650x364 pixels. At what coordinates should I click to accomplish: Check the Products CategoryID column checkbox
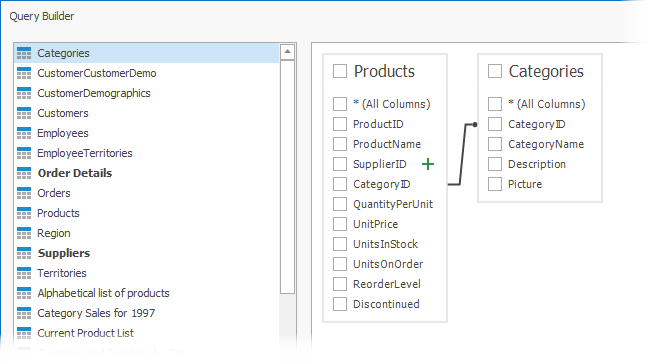point(340,184)
